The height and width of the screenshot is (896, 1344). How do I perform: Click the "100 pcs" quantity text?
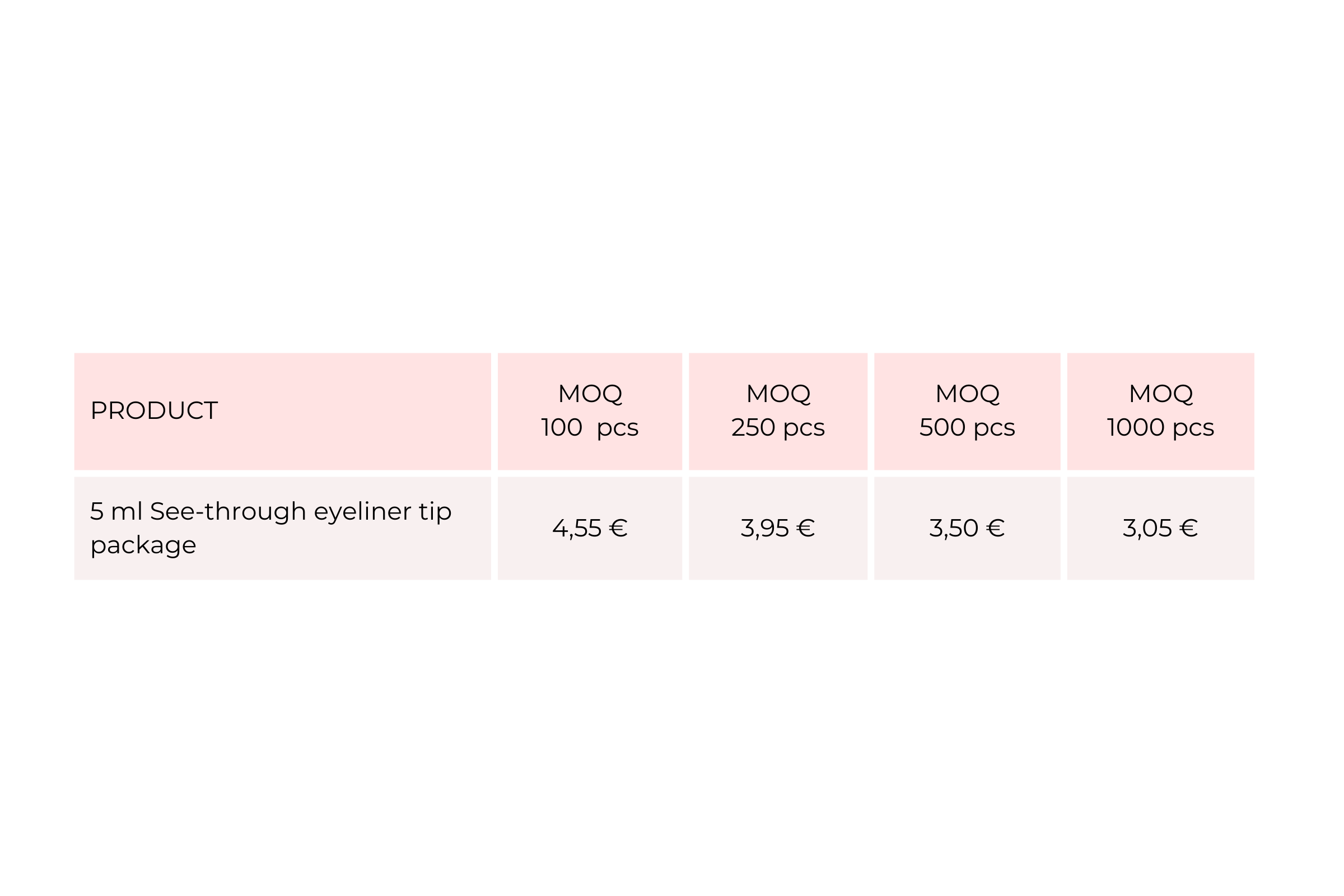click(590, 428)
